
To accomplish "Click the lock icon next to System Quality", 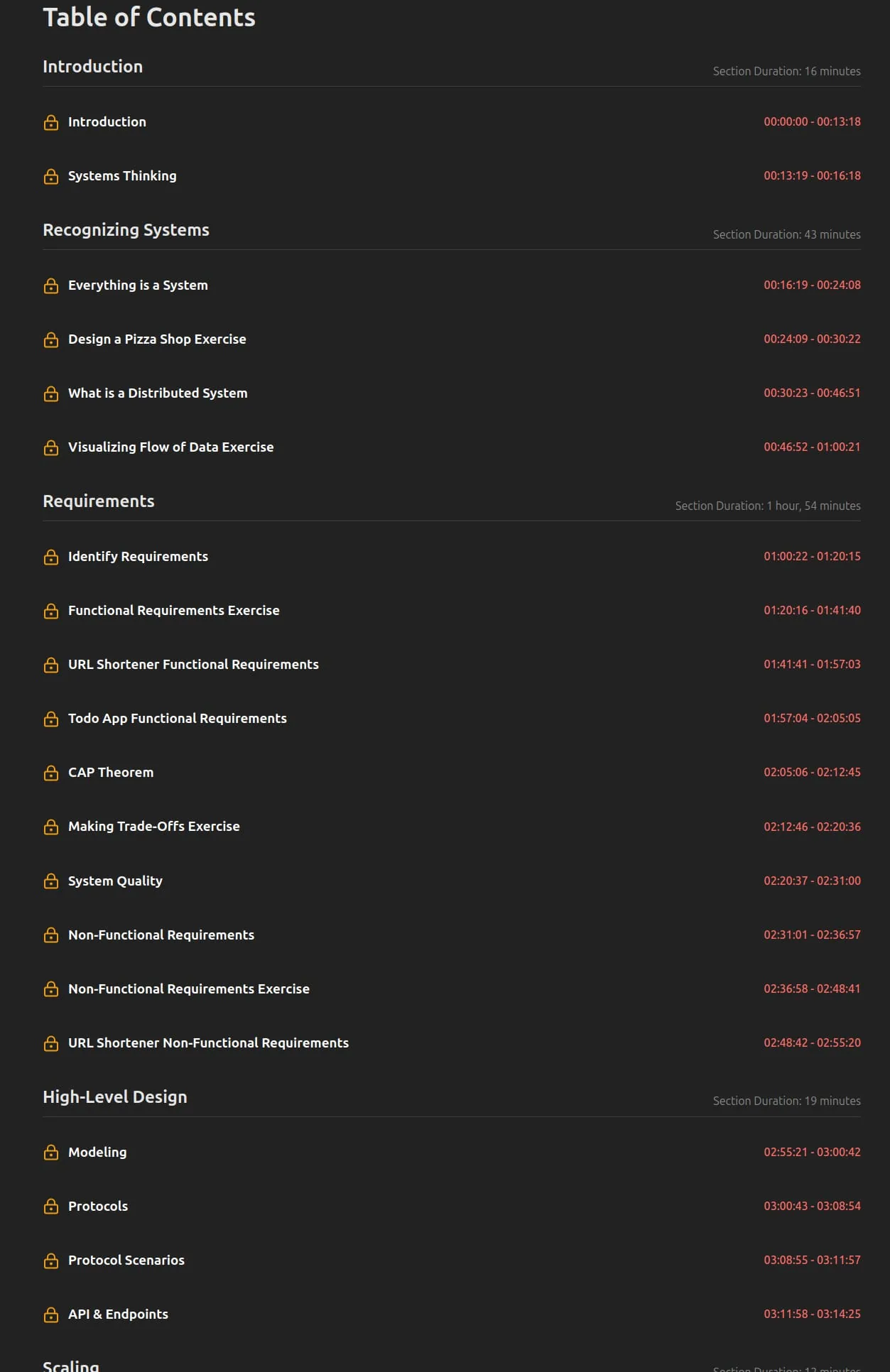I will pyautogui.click(x=51, y=881).
